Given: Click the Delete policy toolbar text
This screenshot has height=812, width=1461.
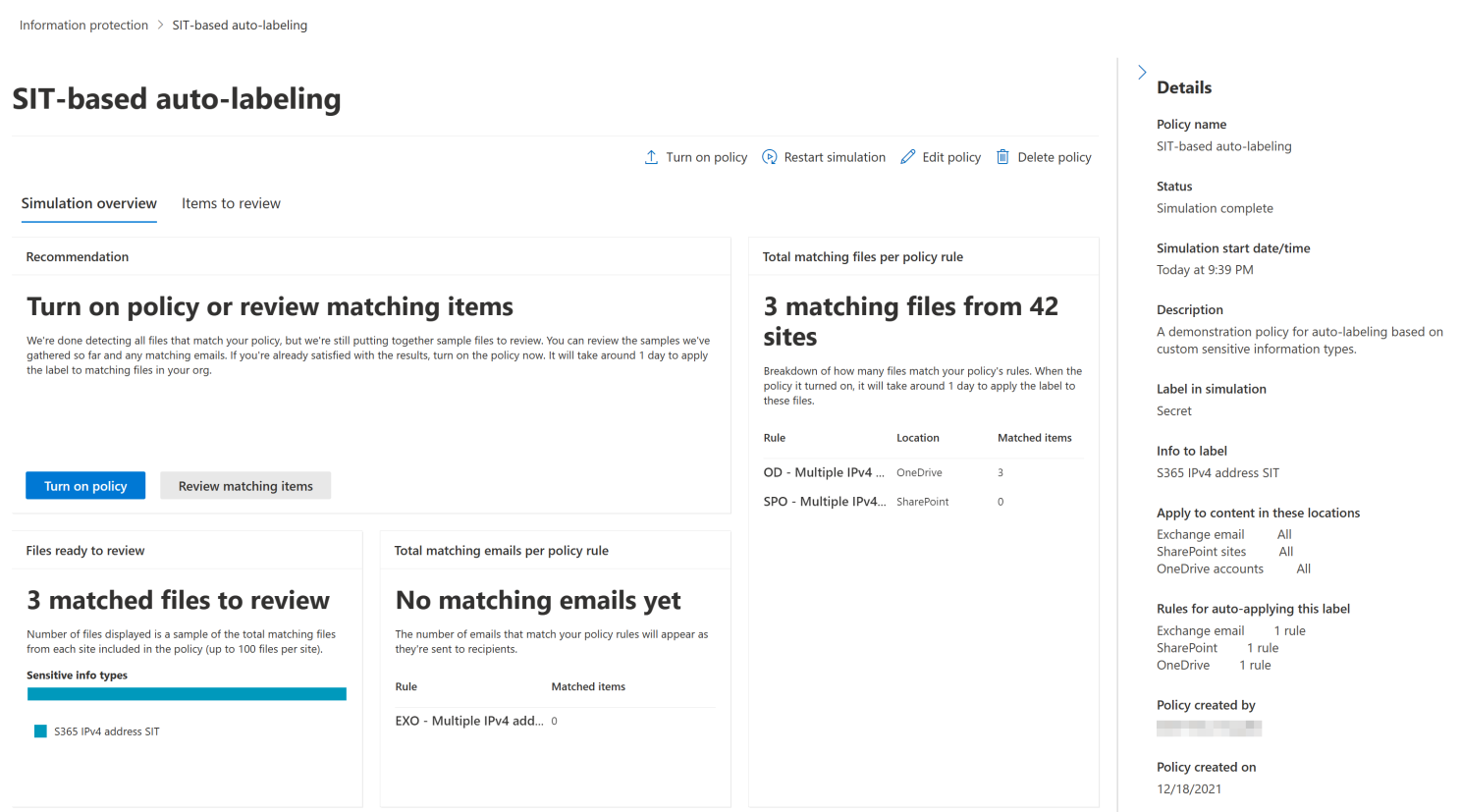Looking at the screenshot, I should [x=1055, y=157].
